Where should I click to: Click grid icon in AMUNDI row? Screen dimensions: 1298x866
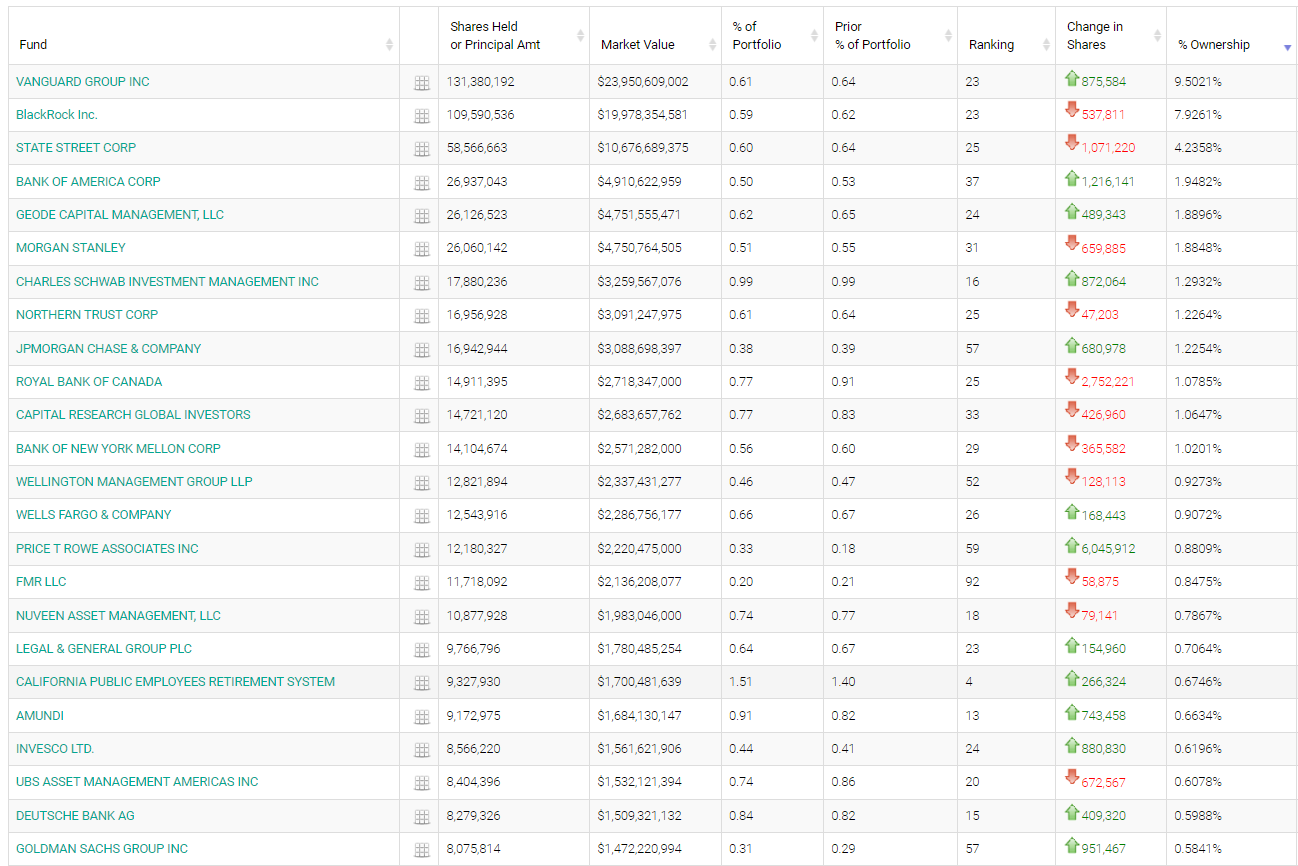coord(421,717)
